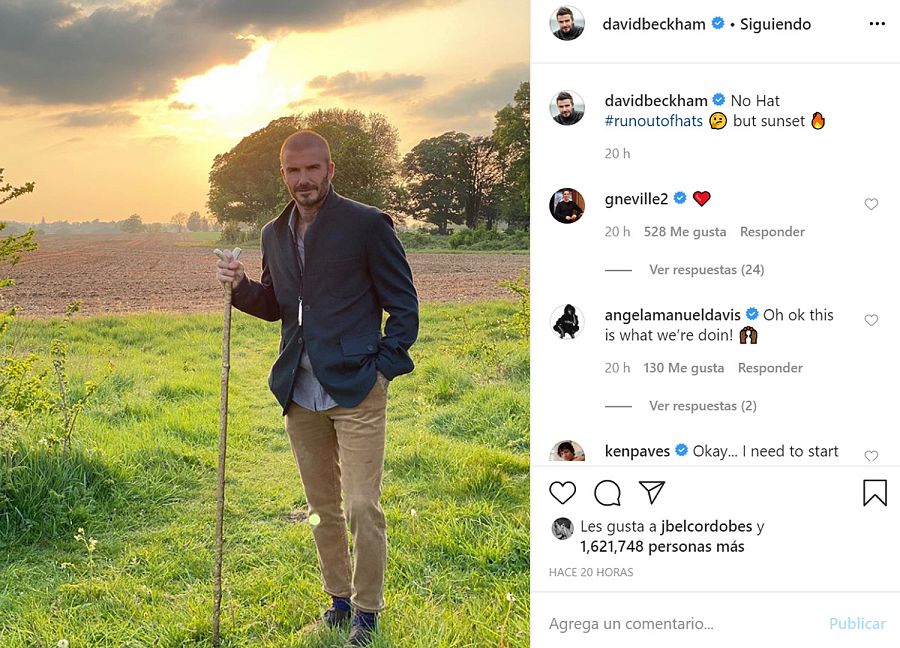Viewport: 900px width, 648px height.
Task: Share the post via the paper plane icon
Action: point(652,491)
